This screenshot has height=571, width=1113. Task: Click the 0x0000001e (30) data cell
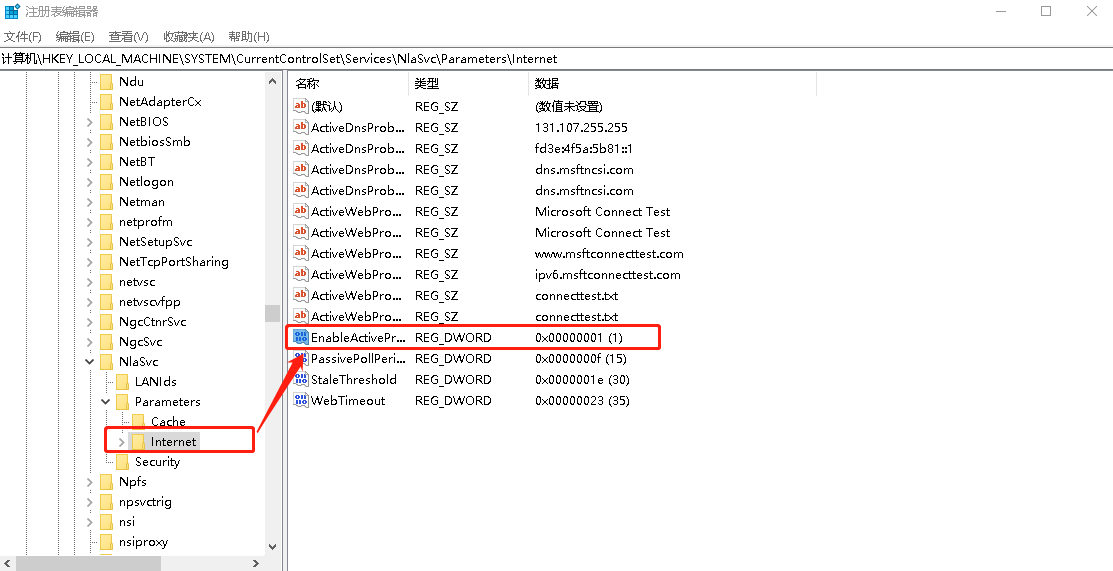point(582,379)
